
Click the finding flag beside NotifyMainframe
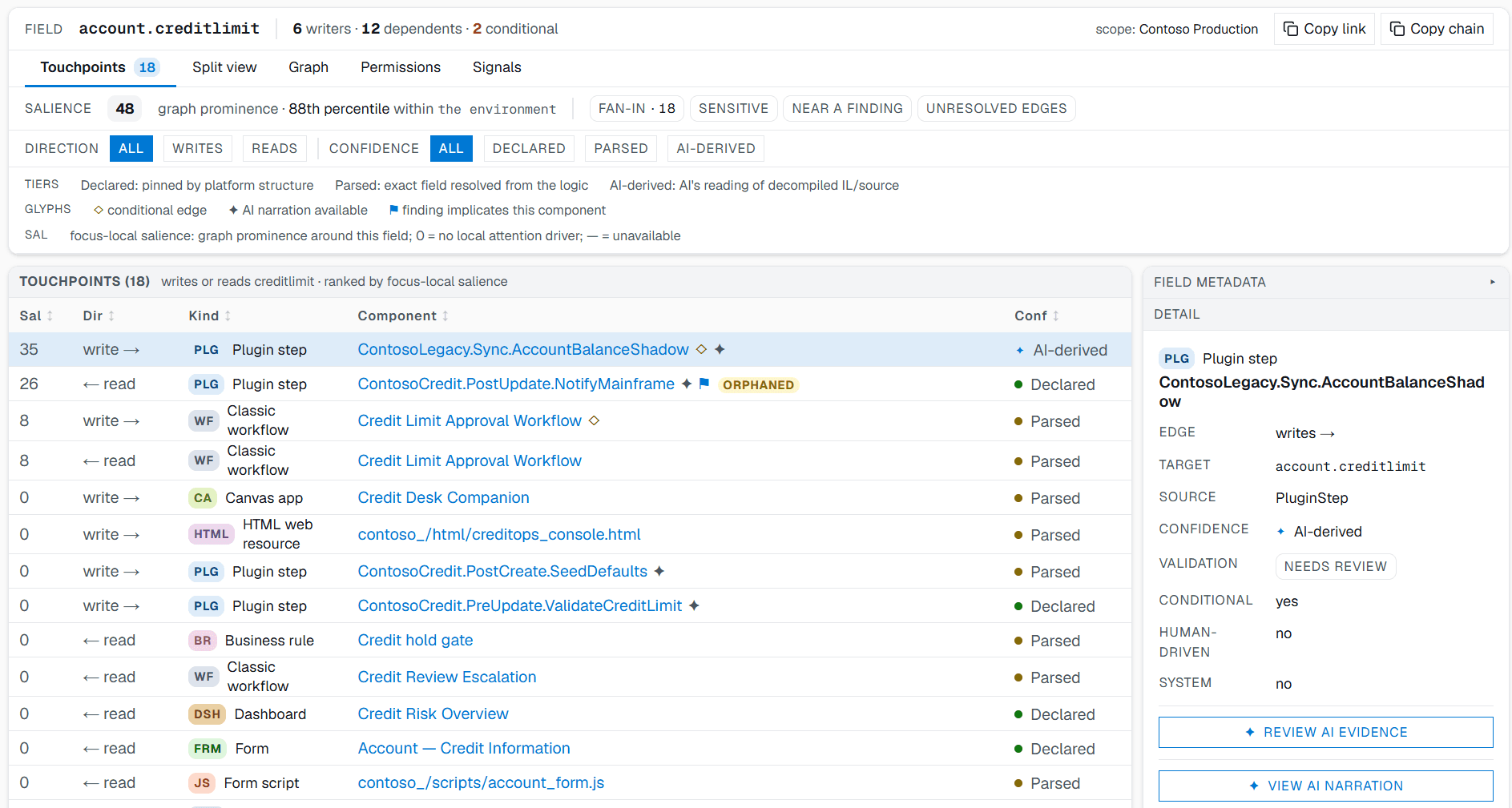pos(704,384)
